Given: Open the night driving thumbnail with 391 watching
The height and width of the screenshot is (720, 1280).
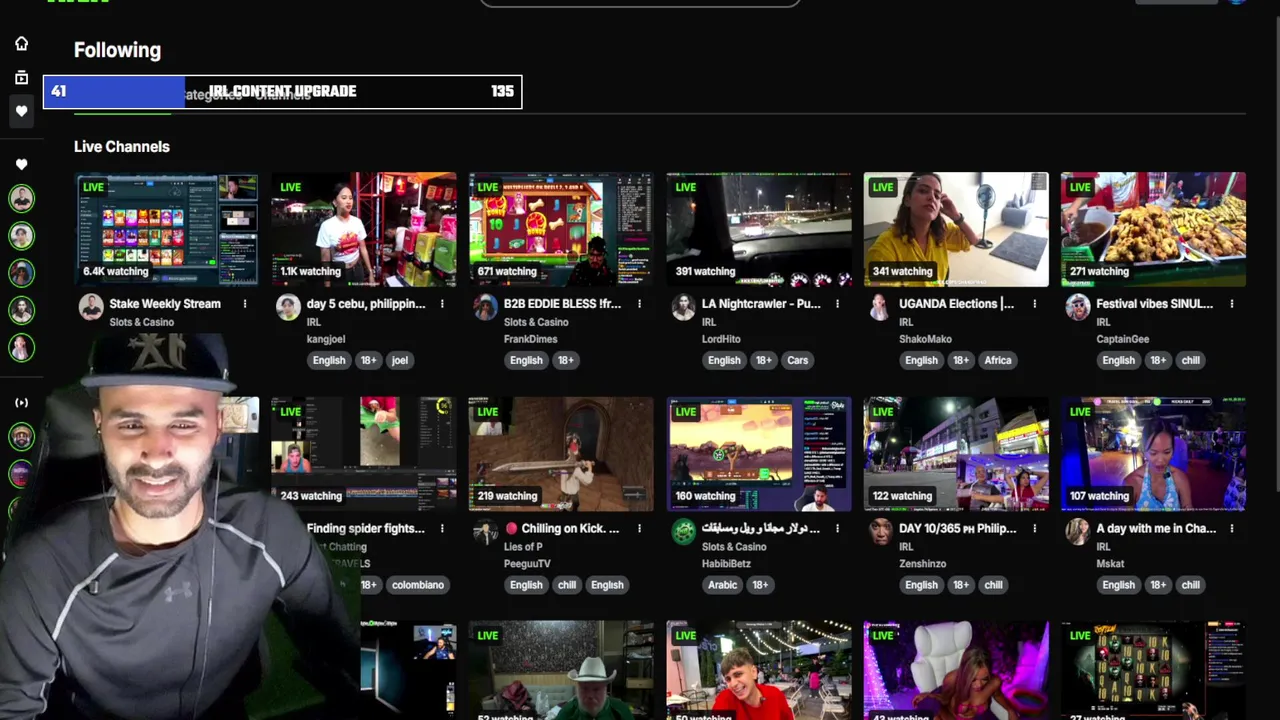Looking at the screenshot, I should click(759, 229).
